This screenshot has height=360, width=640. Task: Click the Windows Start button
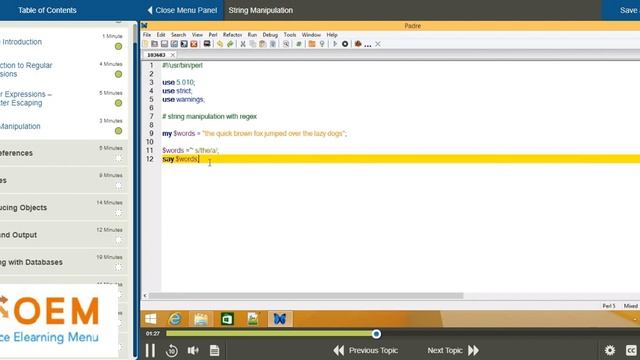[x=151, y=319]
